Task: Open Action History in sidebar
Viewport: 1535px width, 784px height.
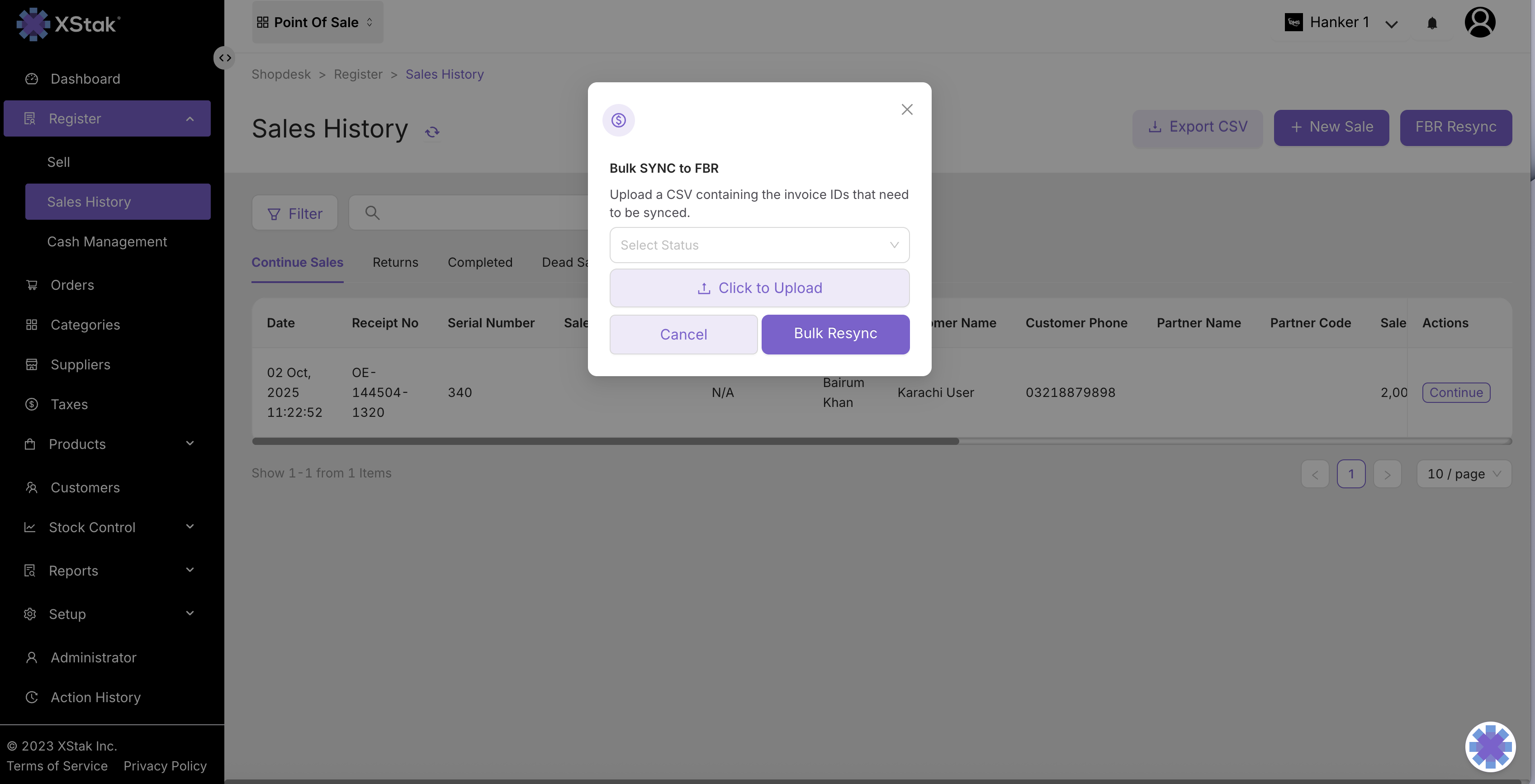Action: click(x=95, y=698)
